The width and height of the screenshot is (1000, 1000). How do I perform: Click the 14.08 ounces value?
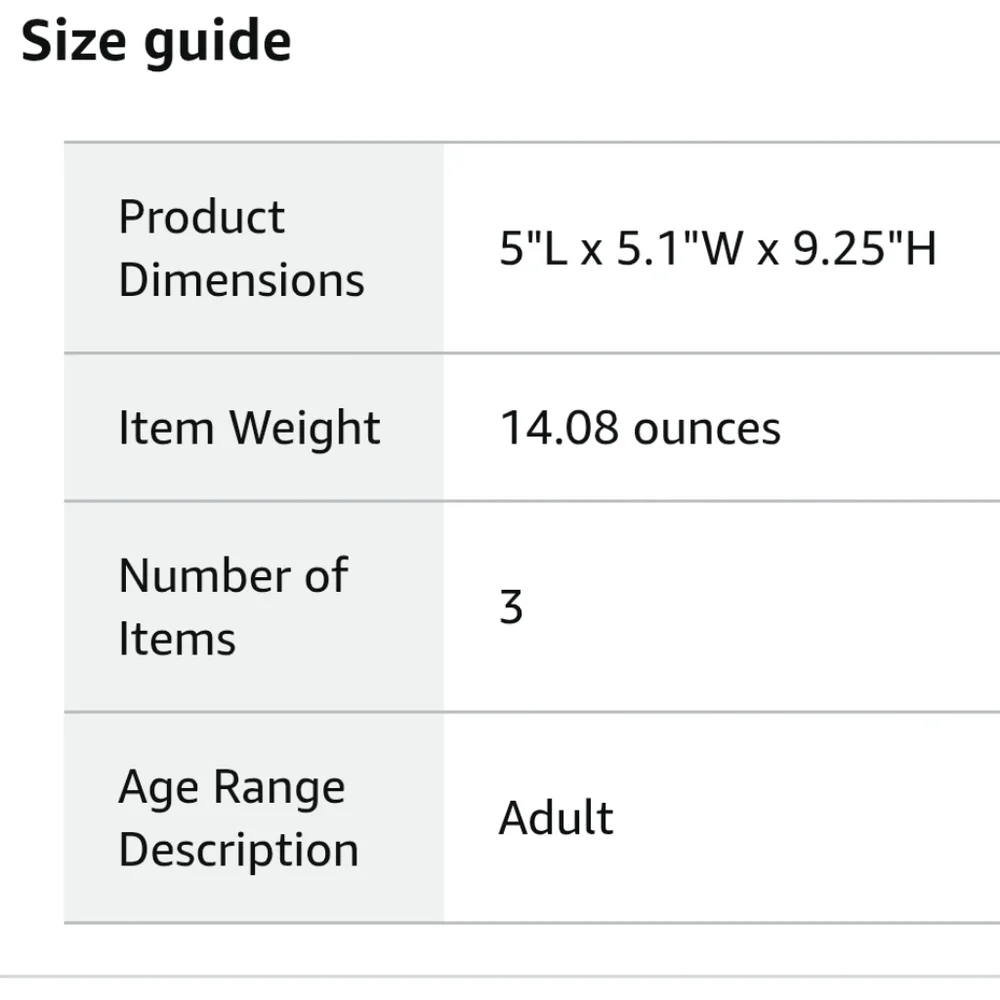640,428
